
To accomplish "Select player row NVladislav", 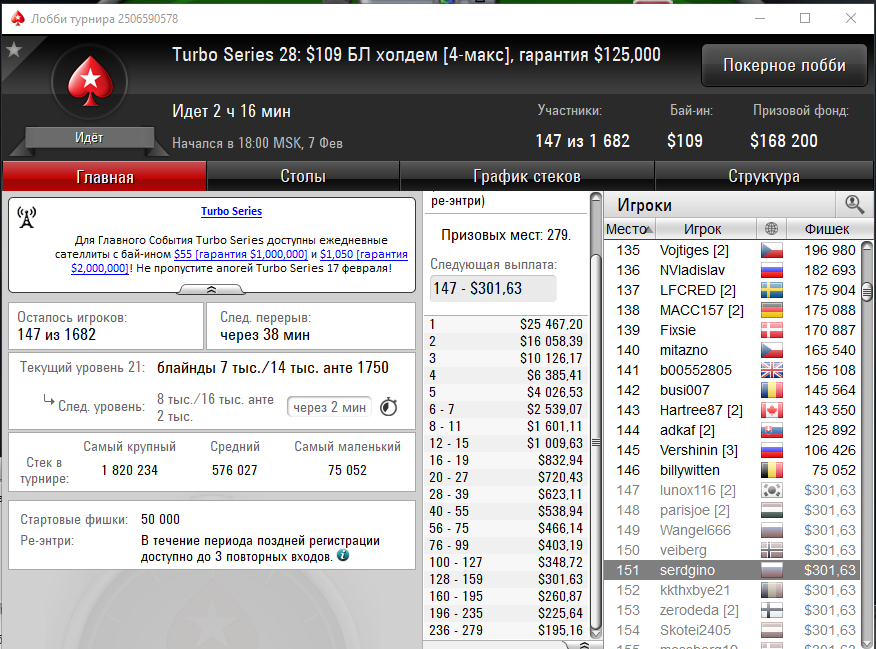I will pos(731,270).
